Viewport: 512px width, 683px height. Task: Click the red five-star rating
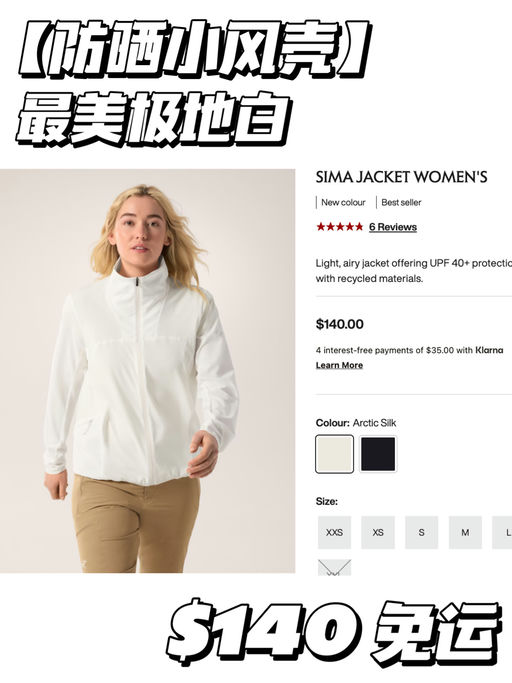point(339,227)
